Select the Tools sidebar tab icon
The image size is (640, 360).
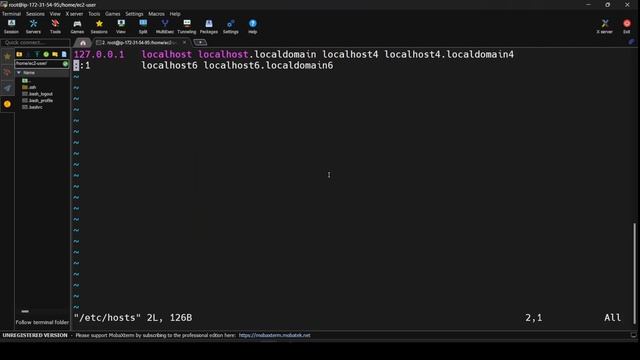[7, 73]
